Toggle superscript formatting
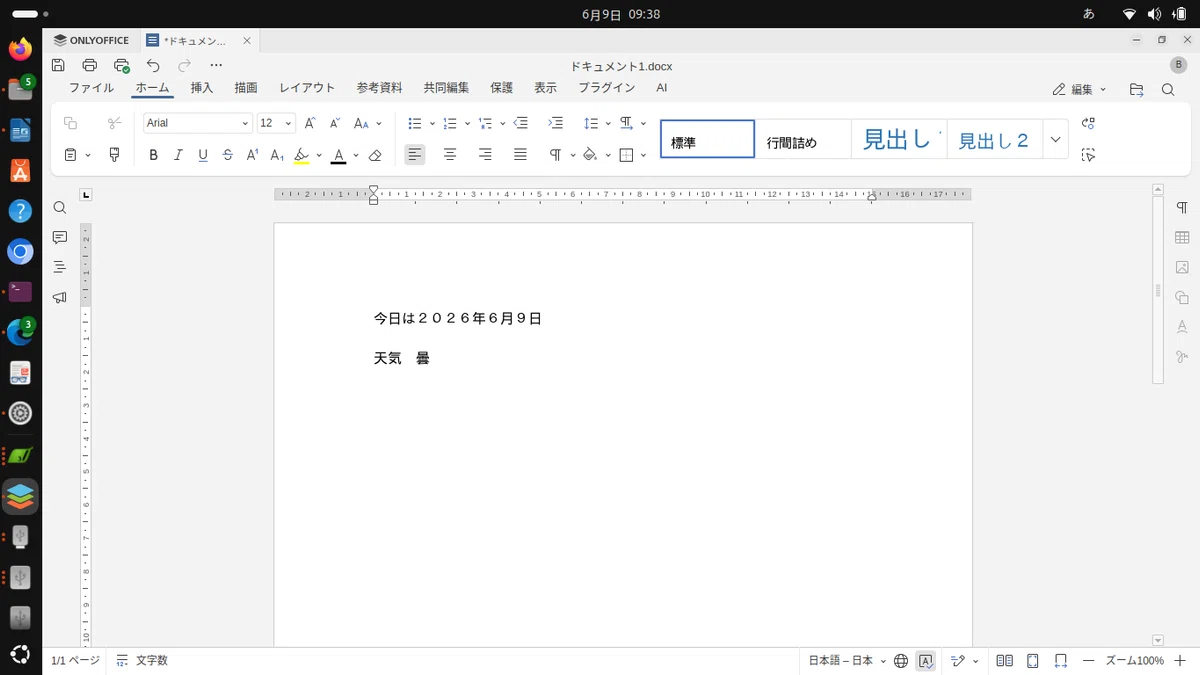Screen dimensions: 1200x675 (x=252, y=155)
